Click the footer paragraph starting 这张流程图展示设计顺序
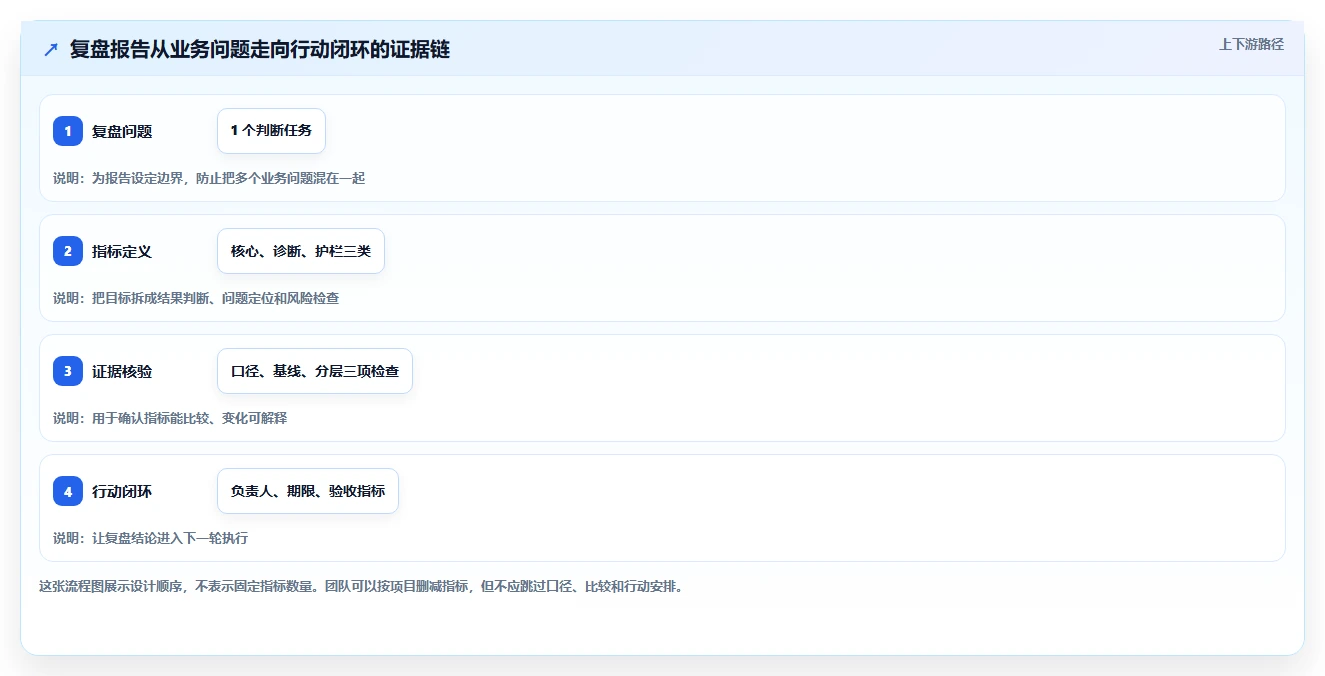Image resolution: width=1325 pixels, height=676 pixels. tap(361, 586)
